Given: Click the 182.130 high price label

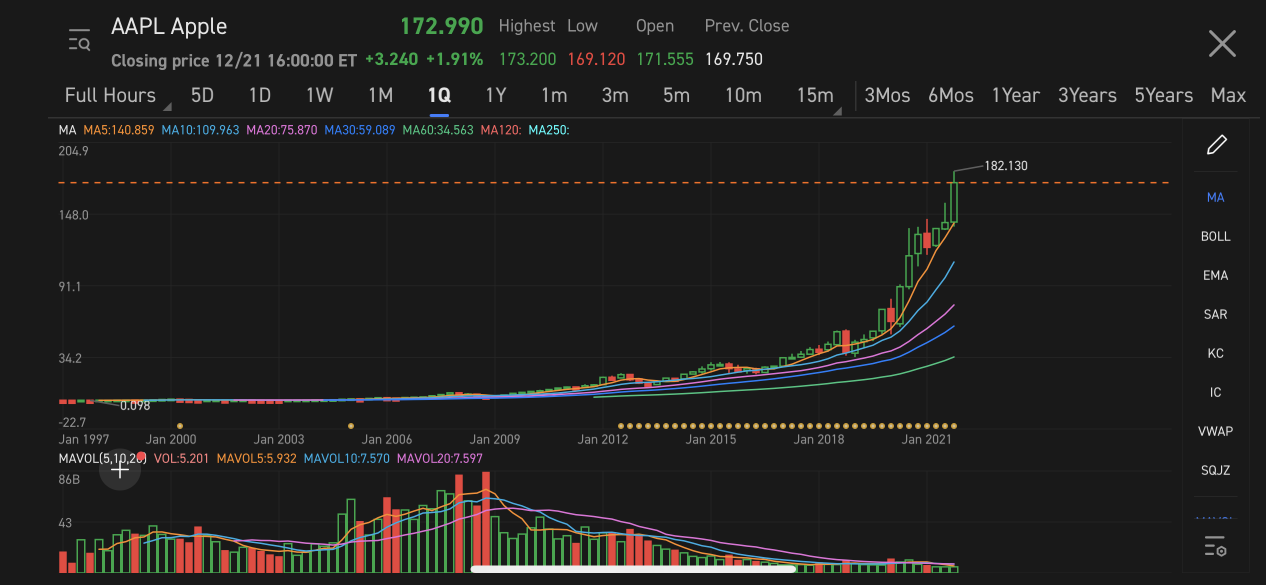Looking at the screenshot, I should click(x=1006, y=166).
